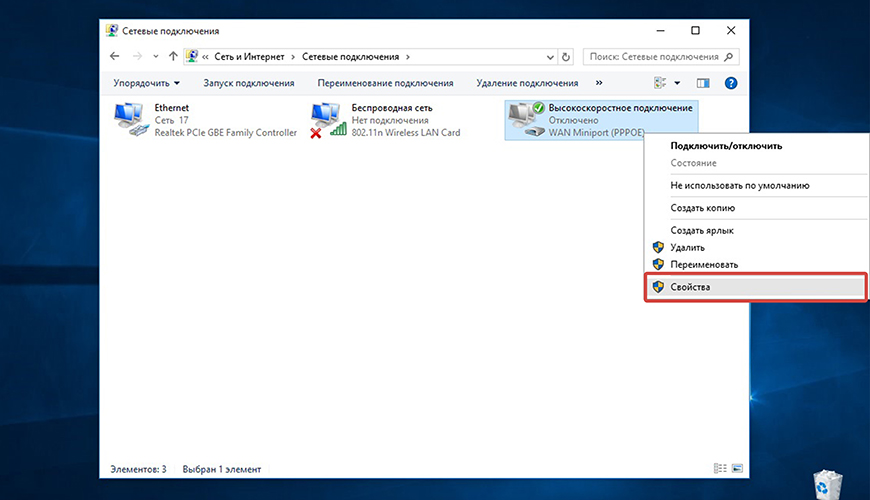Expand the address bar history dropdown
Viewport: 870px width, 500px height.
click(550, 57)
